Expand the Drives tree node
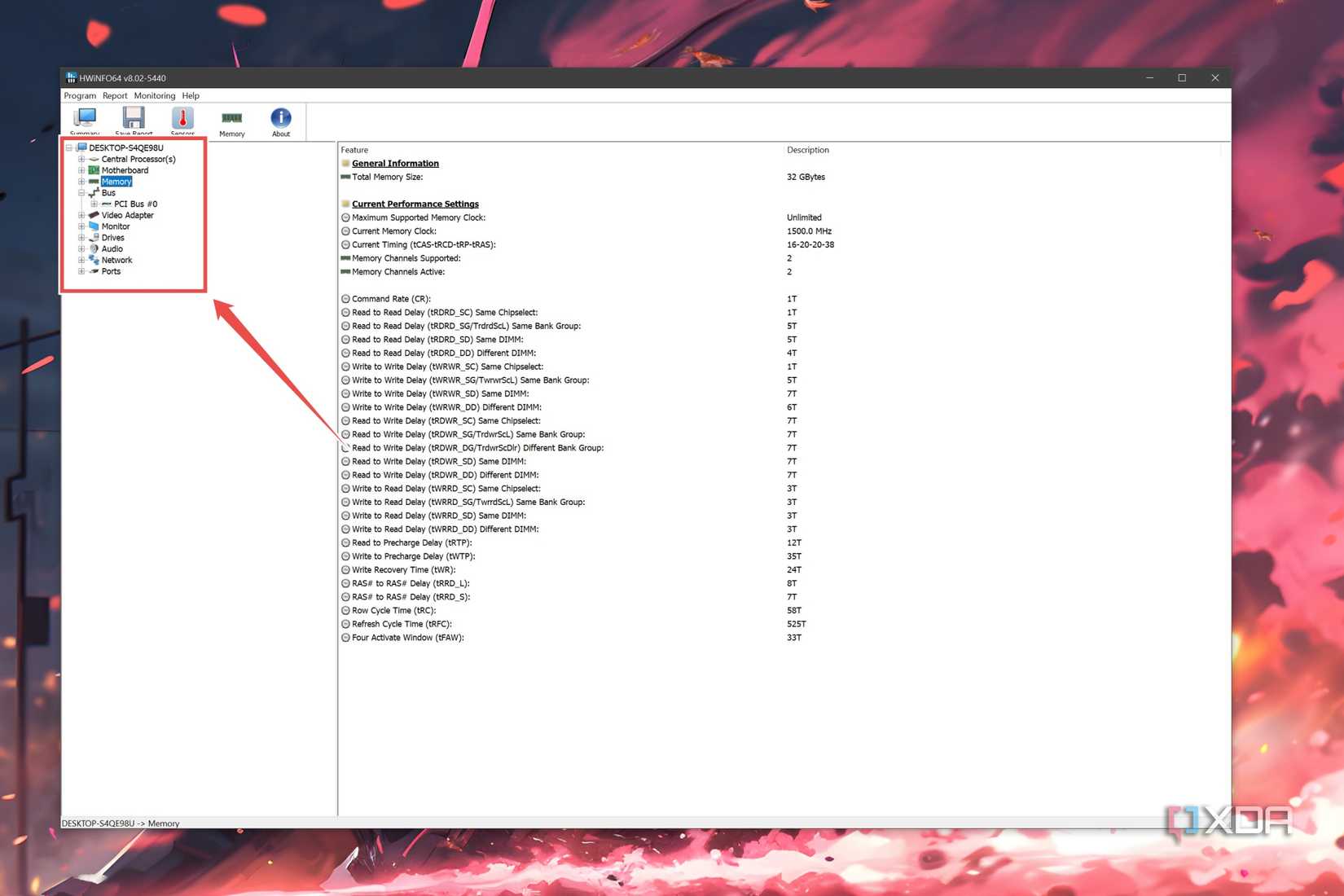The image size is (1344, 896). coord(81,238)
